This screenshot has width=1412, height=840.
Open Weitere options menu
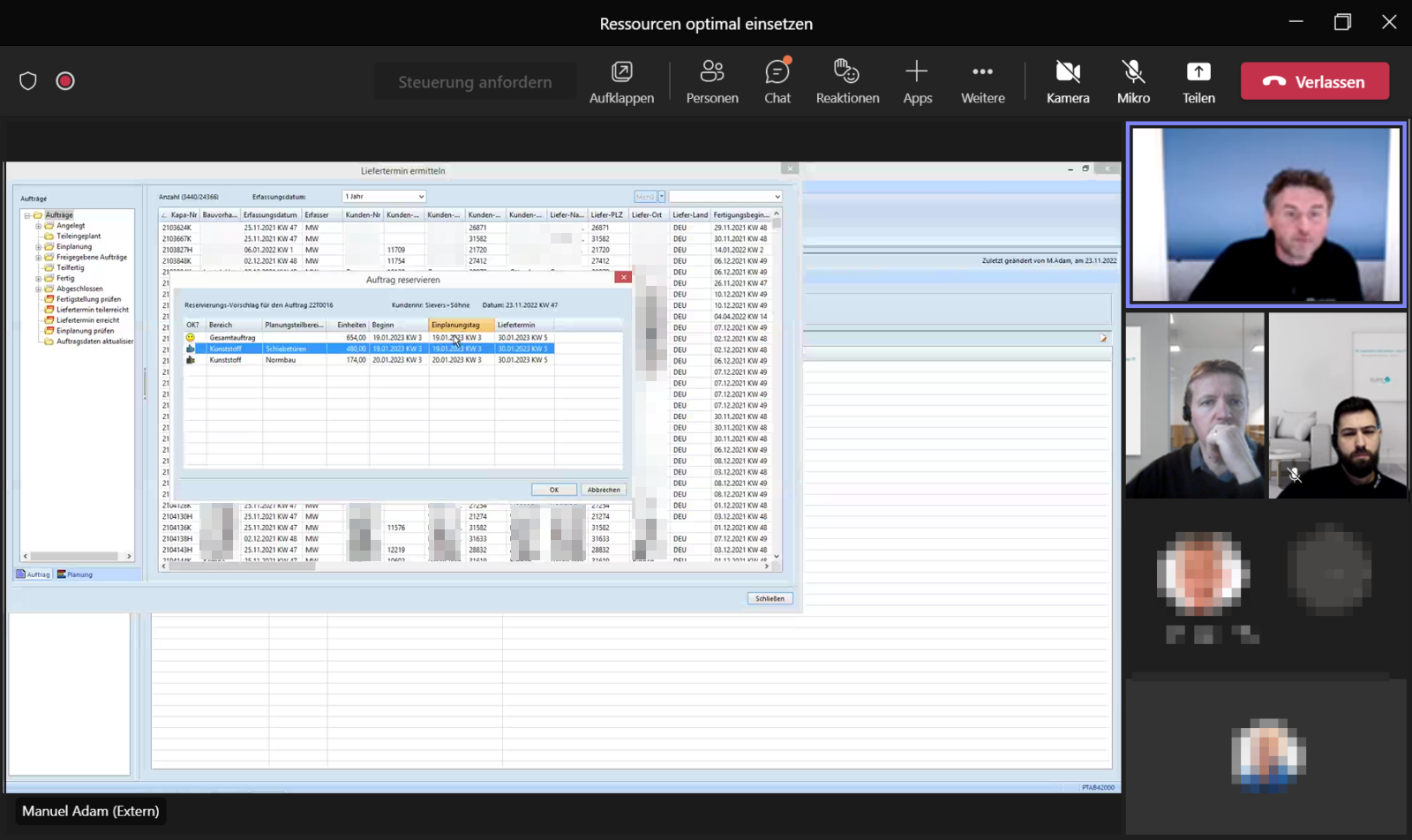click(x=982, y=81)
